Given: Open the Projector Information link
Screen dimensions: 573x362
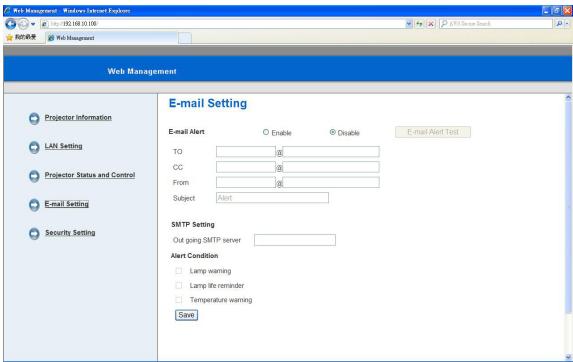Looking at the screenshot, I should pos(78,117).
